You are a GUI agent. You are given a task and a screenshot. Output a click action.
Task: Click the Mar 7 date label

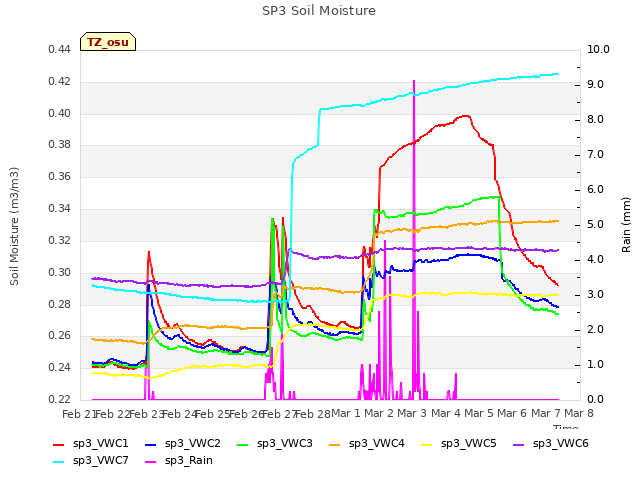click(546, 414)
